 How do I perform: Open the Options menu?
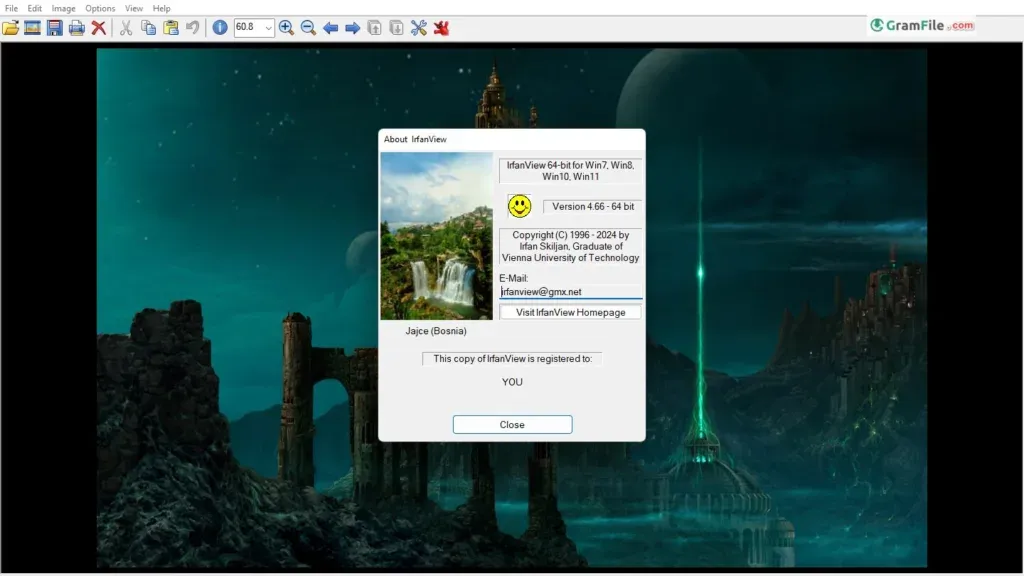[100, 8]
